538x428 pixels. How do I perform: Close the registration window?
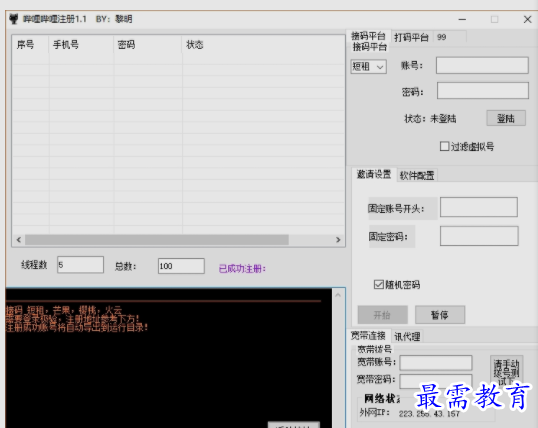528,20
